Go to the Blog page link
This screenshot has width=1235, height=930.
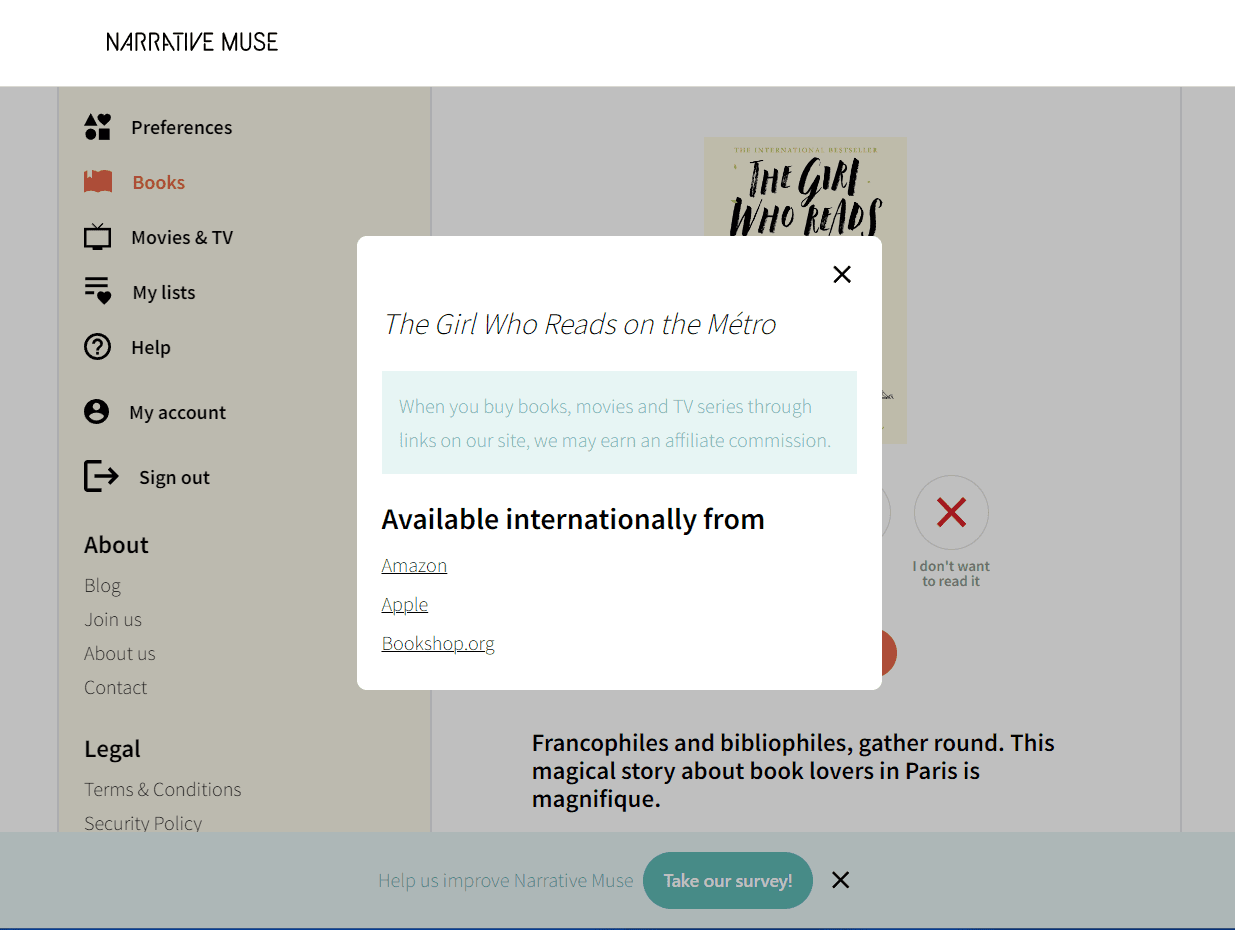click(x=102, y=586)
